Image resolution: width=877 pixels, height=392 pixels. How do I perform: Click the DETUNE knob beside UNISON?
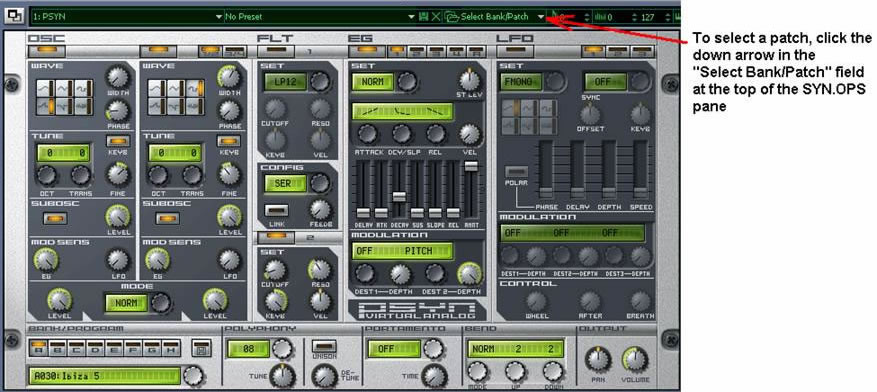click(x=325, y=376)
